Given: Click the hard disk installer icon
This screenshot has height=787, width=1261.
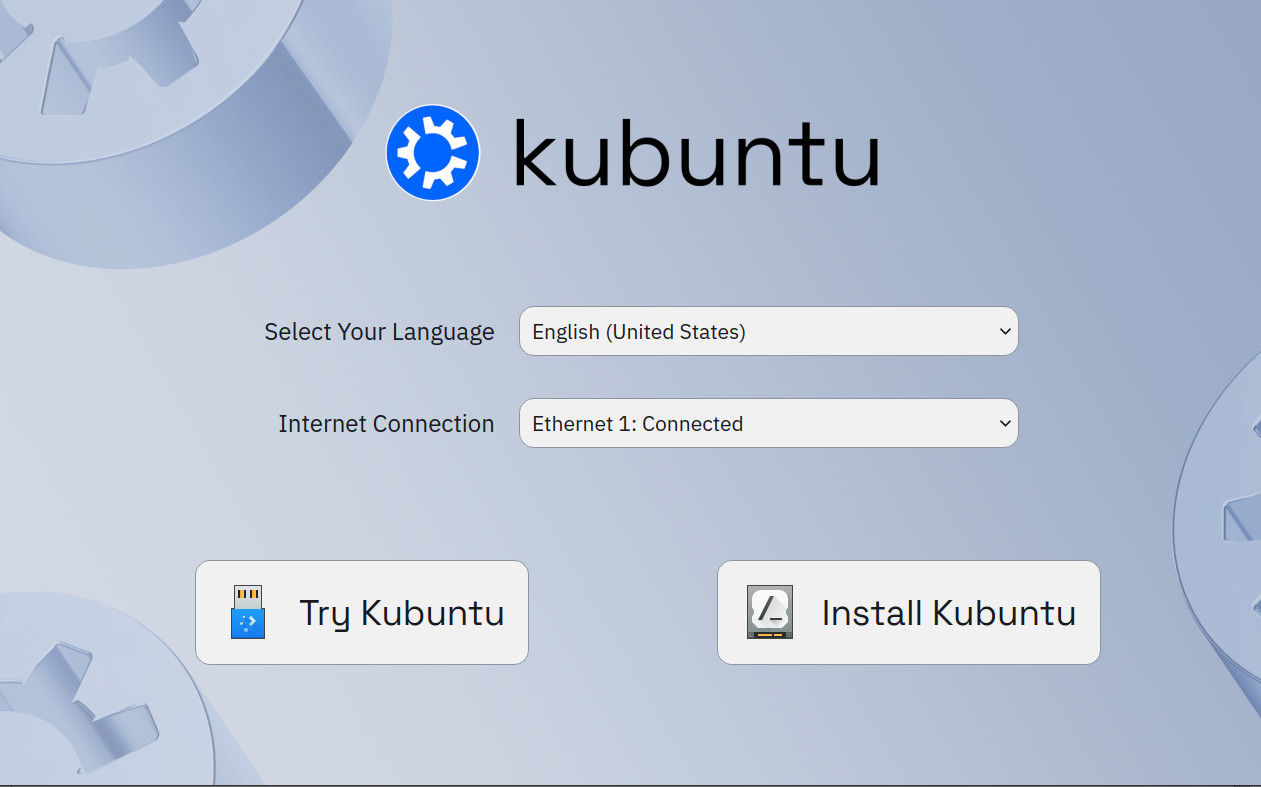Looking at the screenshot, I should click(x=770, y=612).
